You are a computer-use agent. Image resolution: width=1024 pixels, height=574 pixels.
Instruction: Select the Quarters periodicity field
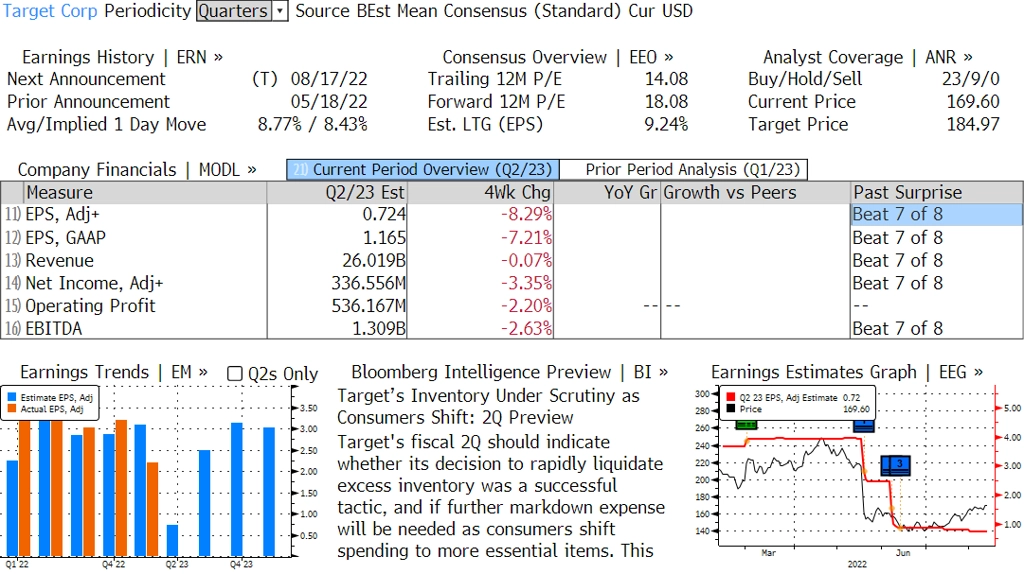click(234, 11)
